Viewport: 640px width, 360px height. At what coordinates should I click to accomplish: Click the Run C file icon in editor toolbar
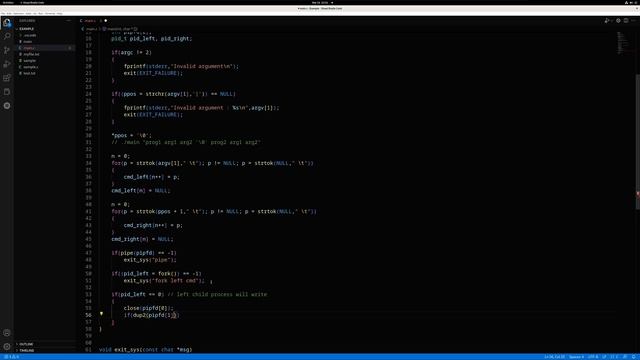click(607, 20)
